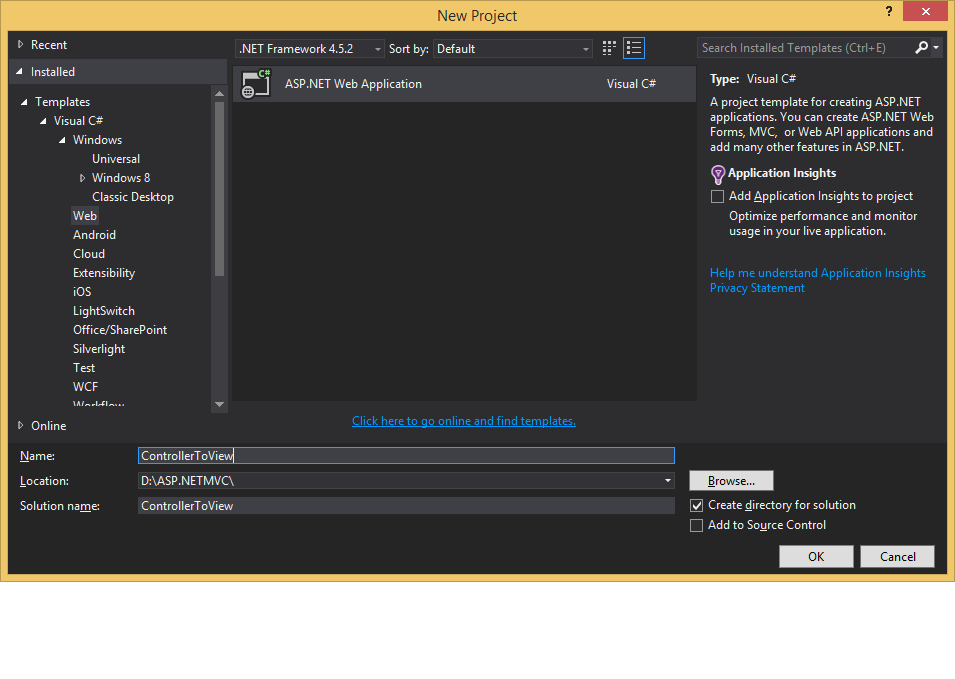The image size is (955, 679).
Task: Select the Web template category
Action: (x=85, y=216)
